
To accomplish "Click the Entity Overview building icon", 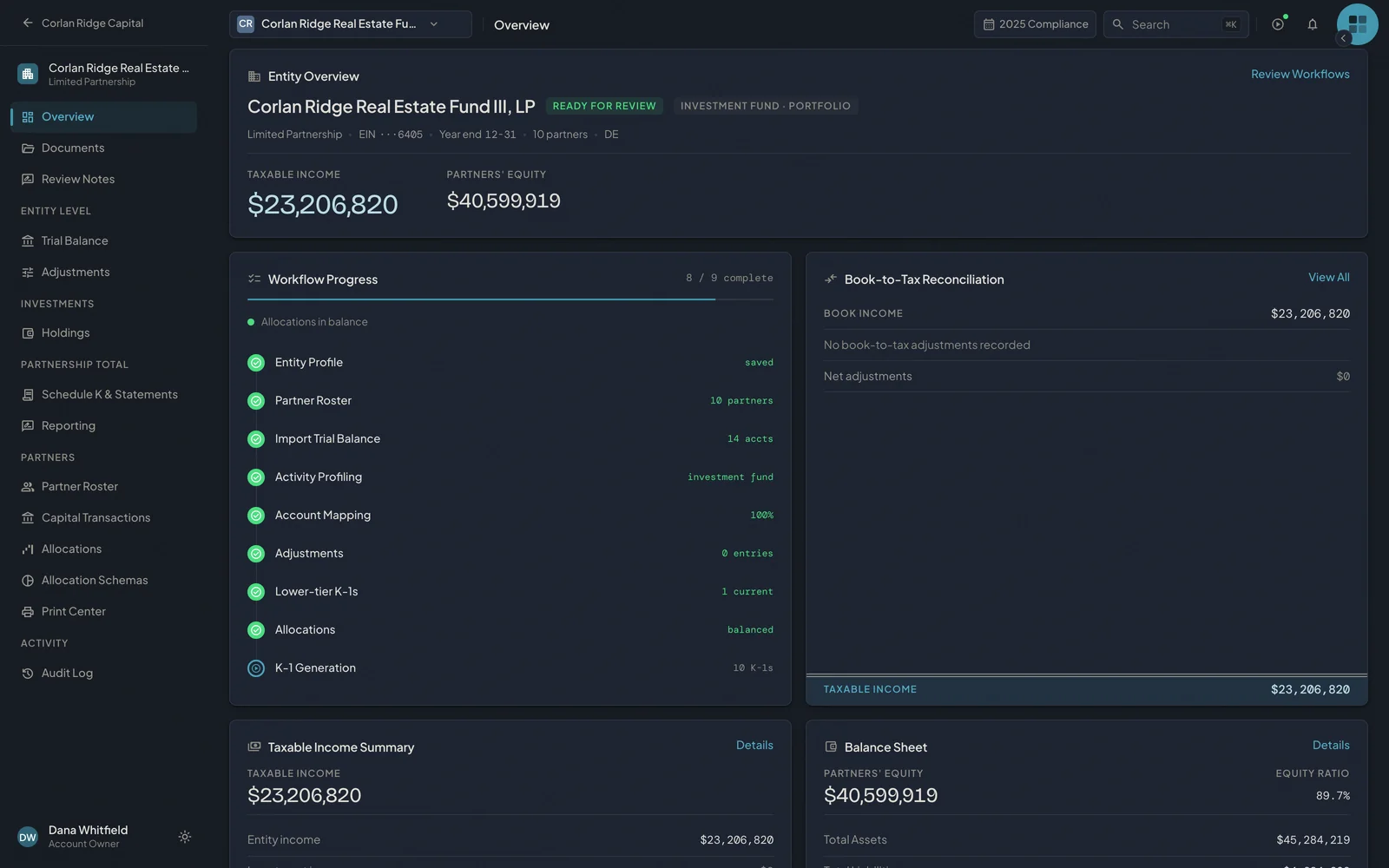I will (x=254, y=76).
